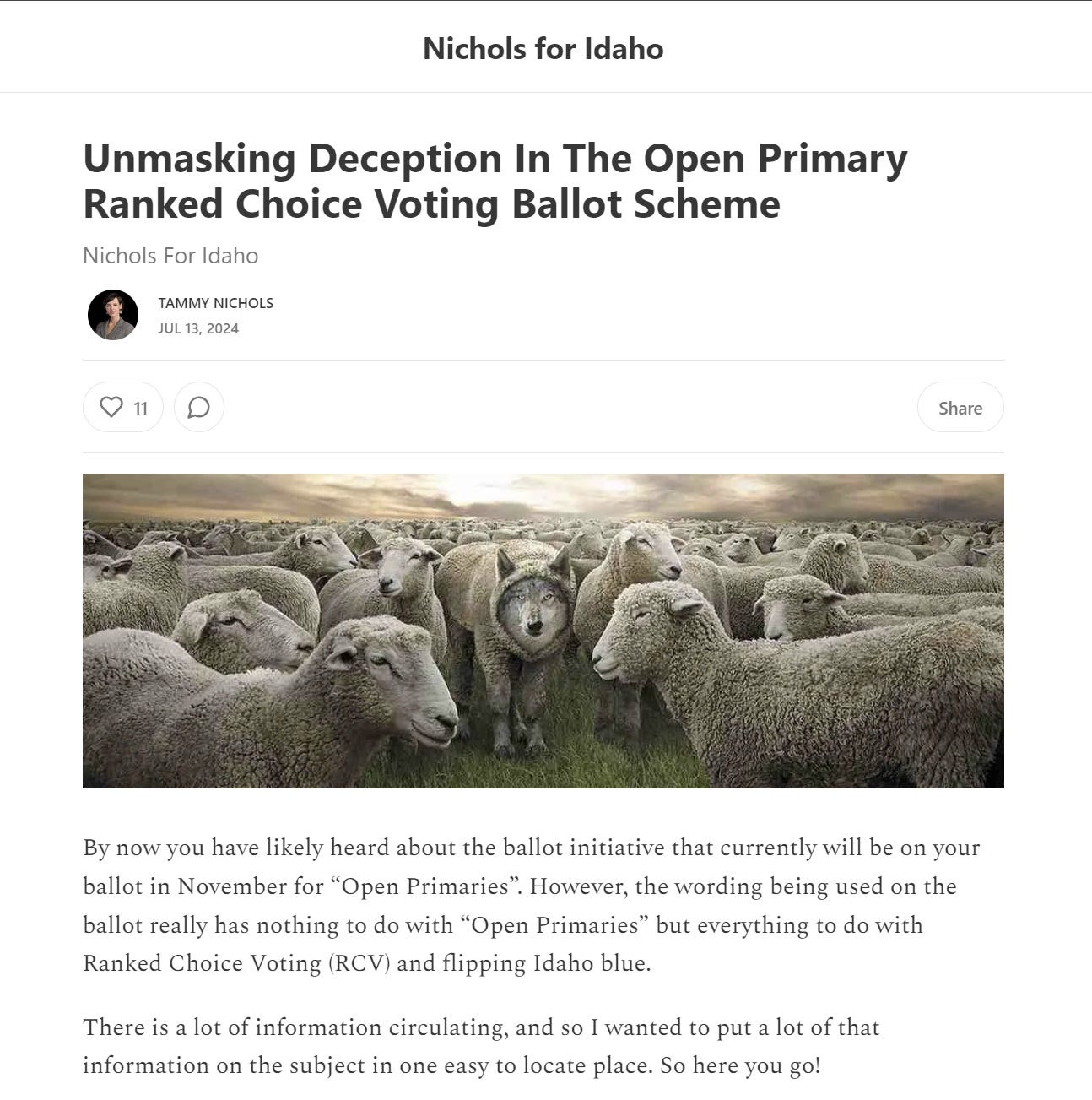This screenshot has height=1100, width=1092.
Task: Select the like count number 11
Action: (141, 409)
